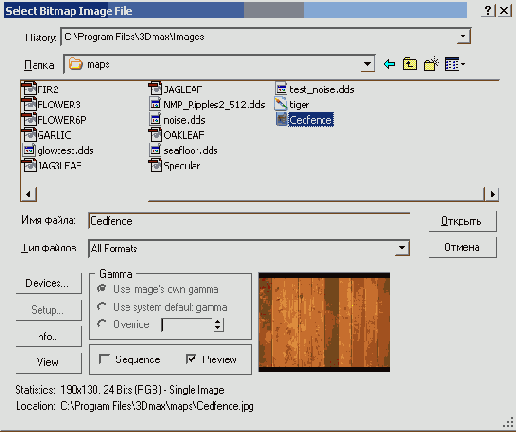Viewport: 516px width, 432px height.
Task: Open the view menu icon
Action: [x=455, y=64]
